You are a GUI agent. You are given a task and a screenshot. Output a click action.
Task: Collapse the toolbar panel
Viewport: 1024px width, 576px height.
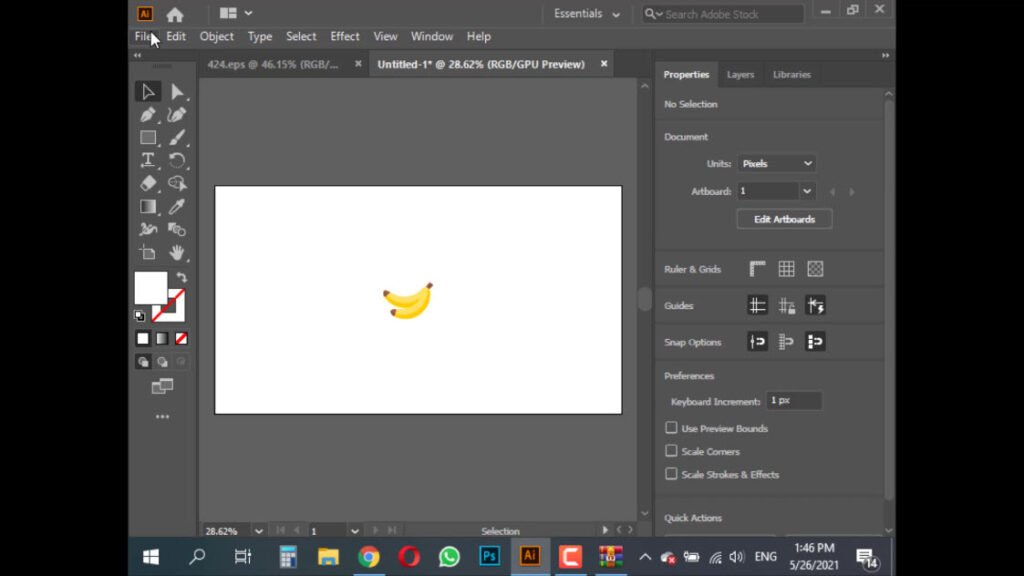137,56
